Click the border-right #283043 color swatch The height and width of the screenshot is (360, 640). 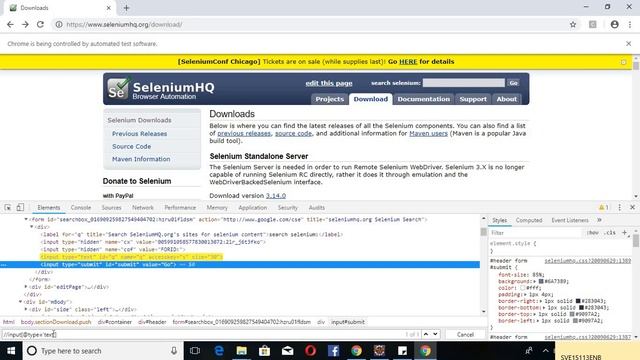pos(578,301)
